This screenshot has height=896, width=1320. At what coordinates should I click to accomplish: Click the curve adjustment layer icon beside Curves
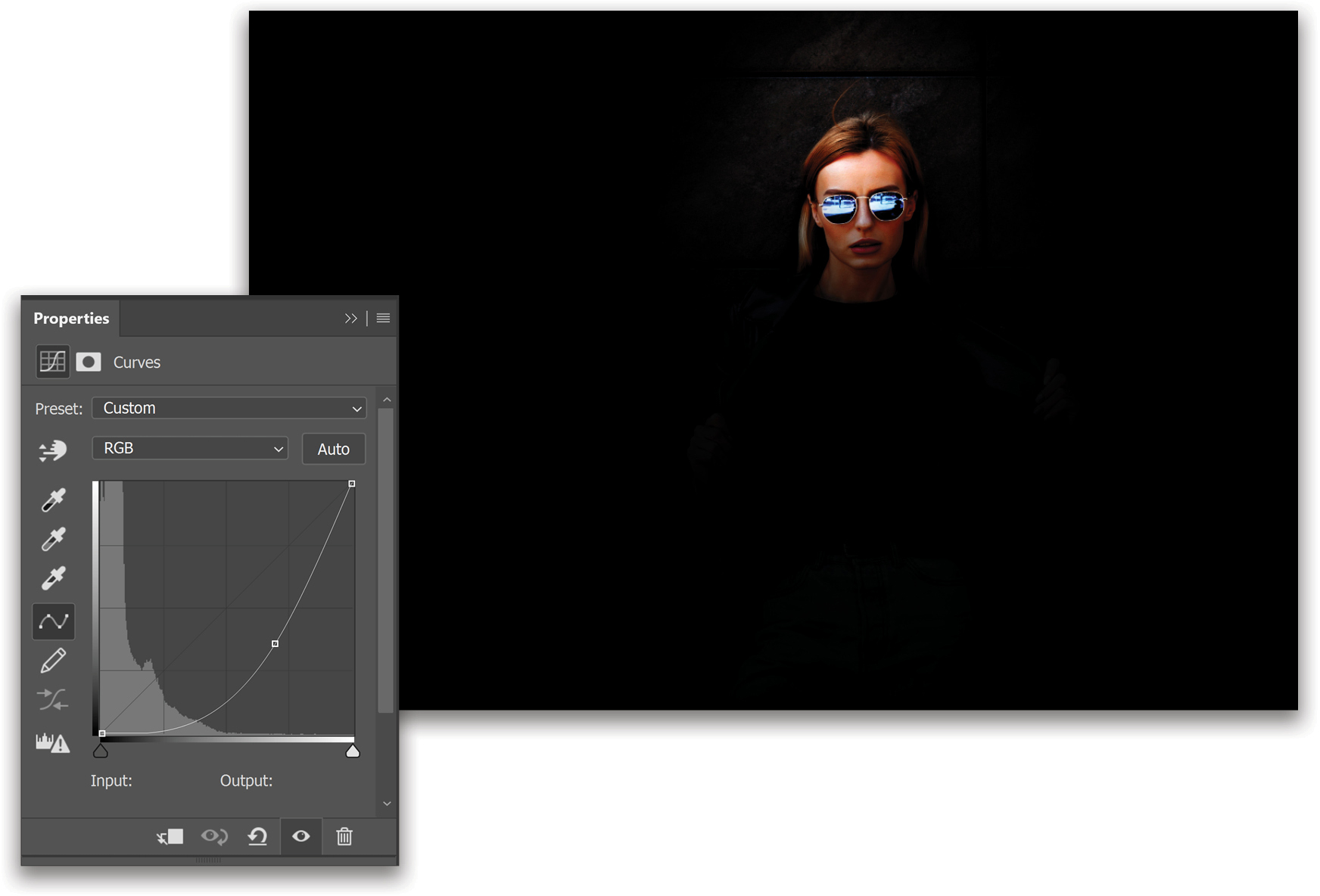51,361
